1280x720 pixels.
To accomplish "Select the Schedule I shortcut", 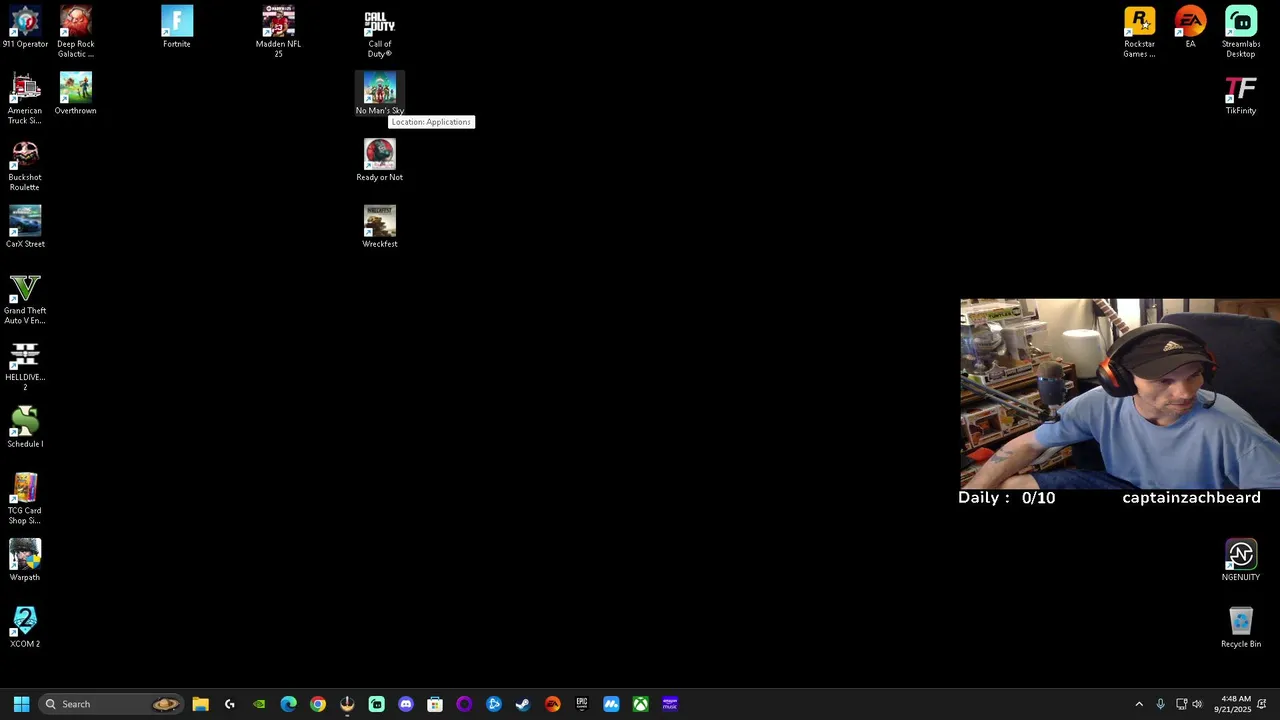I will coord(25,427).
